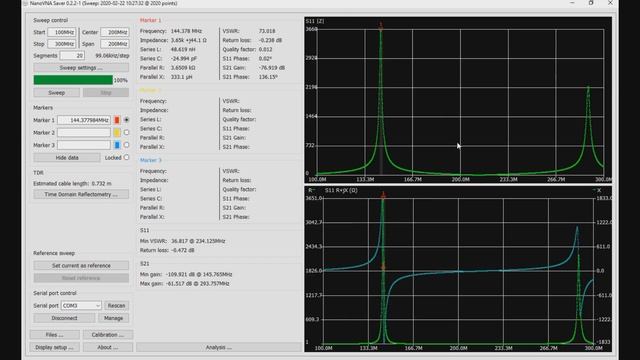The width and height of the screenshot is (640, 360).
Task: Click the empty Marker 3 frequency field
Action: (84, 145)
